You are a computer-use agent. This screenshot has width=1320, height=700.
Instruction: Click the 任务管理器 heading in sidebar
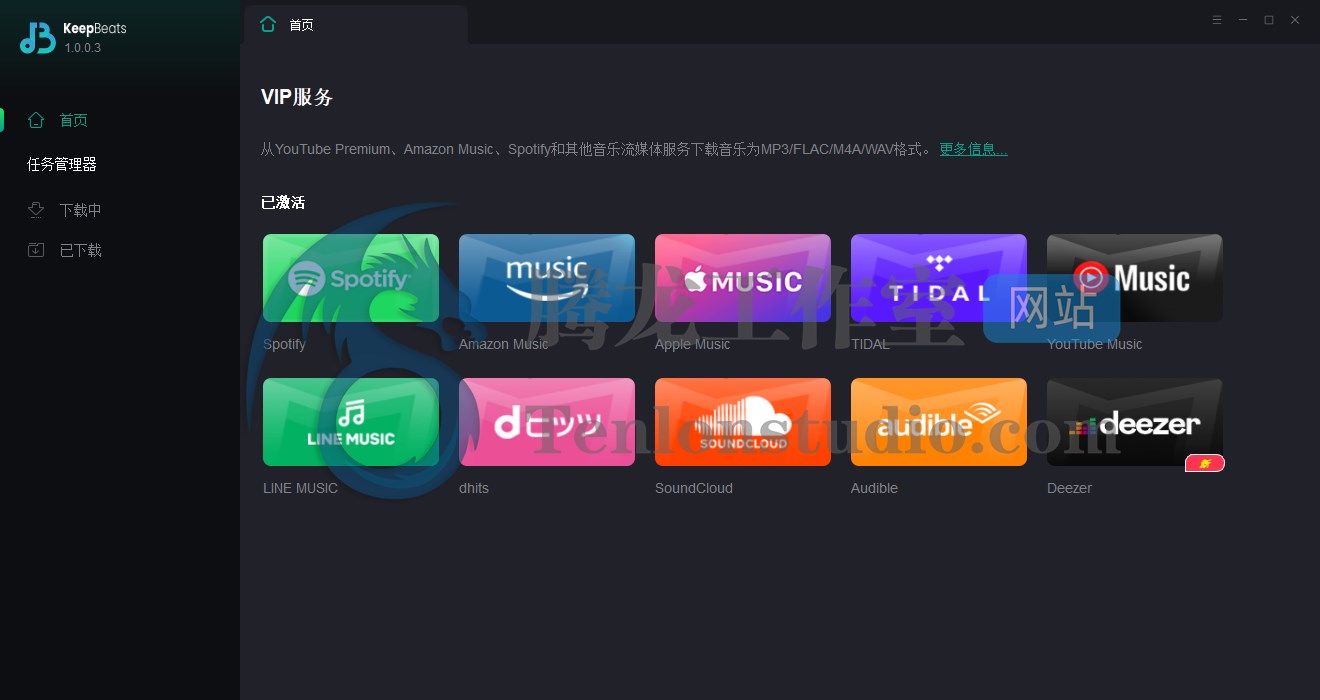[x=62, y=164]
